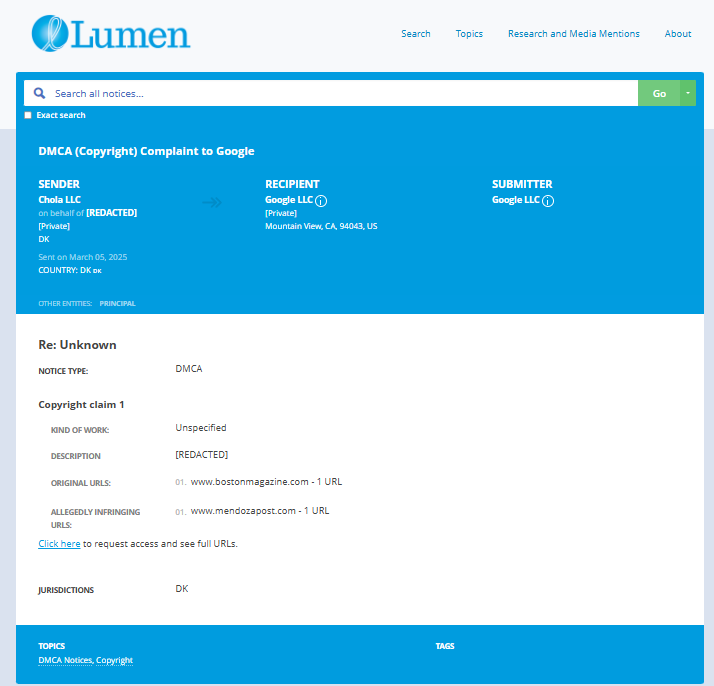Image resolution: width=714 pixels, height=686 pixels.
Task: Open info icon next to submitter Google LLC
Action: (548, 201)
